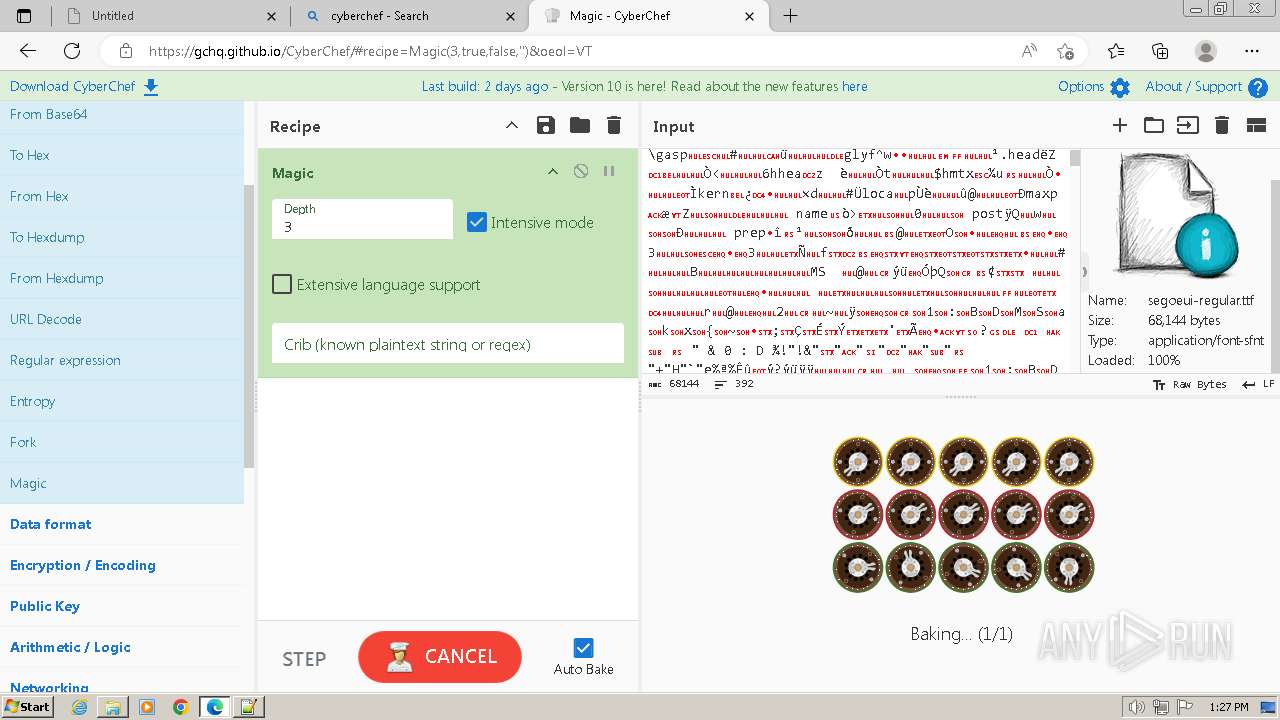Add page to favorites star icon

1065,51
